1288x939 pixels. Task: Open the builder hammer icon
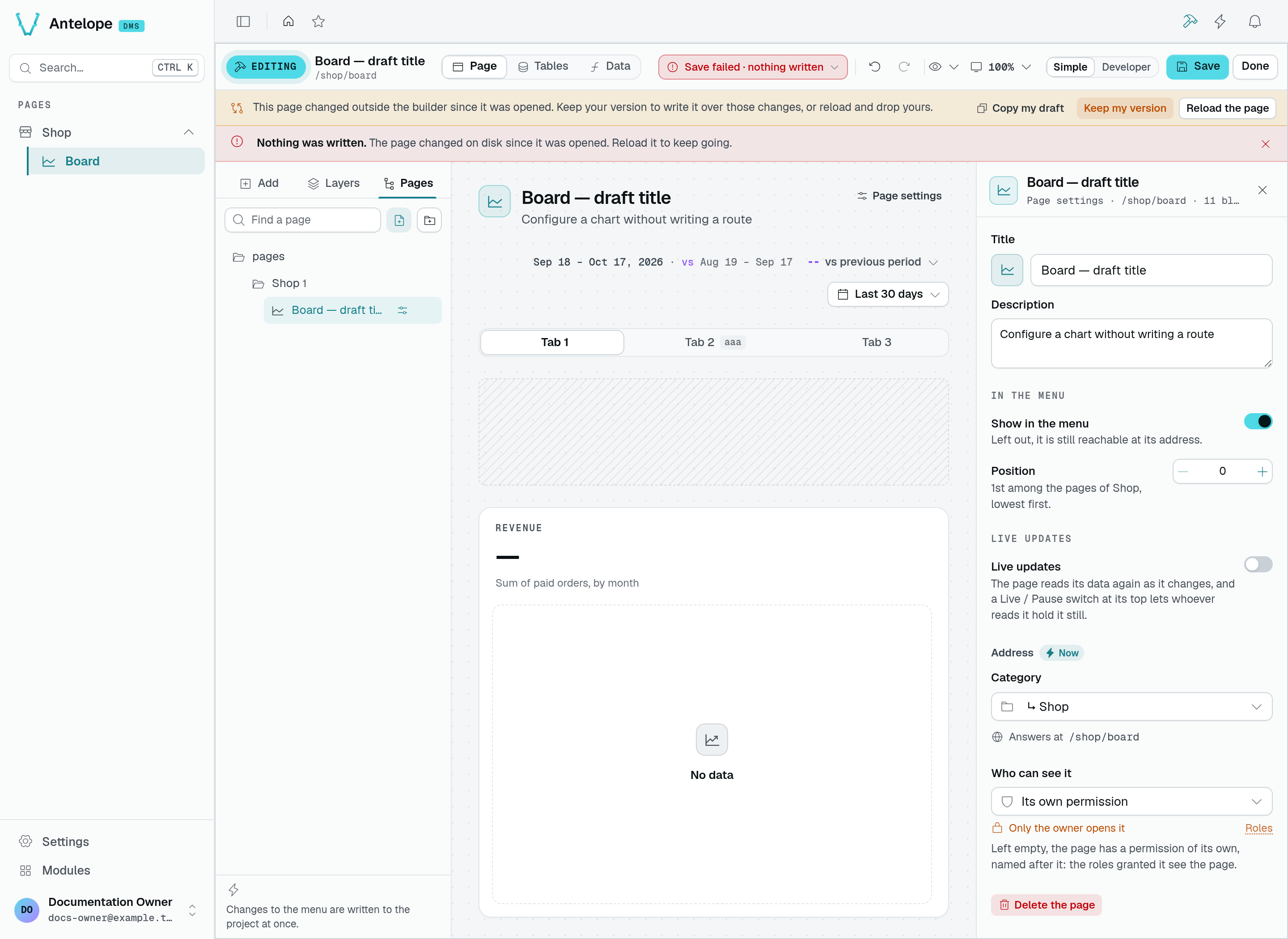1190,21
